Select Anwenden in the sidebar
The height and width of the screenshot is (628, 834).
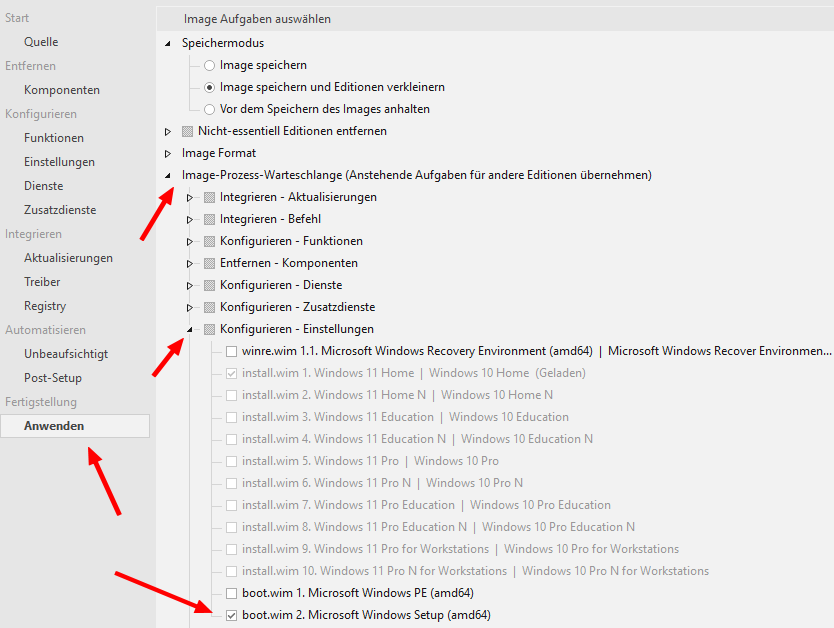tap(75, 426)
